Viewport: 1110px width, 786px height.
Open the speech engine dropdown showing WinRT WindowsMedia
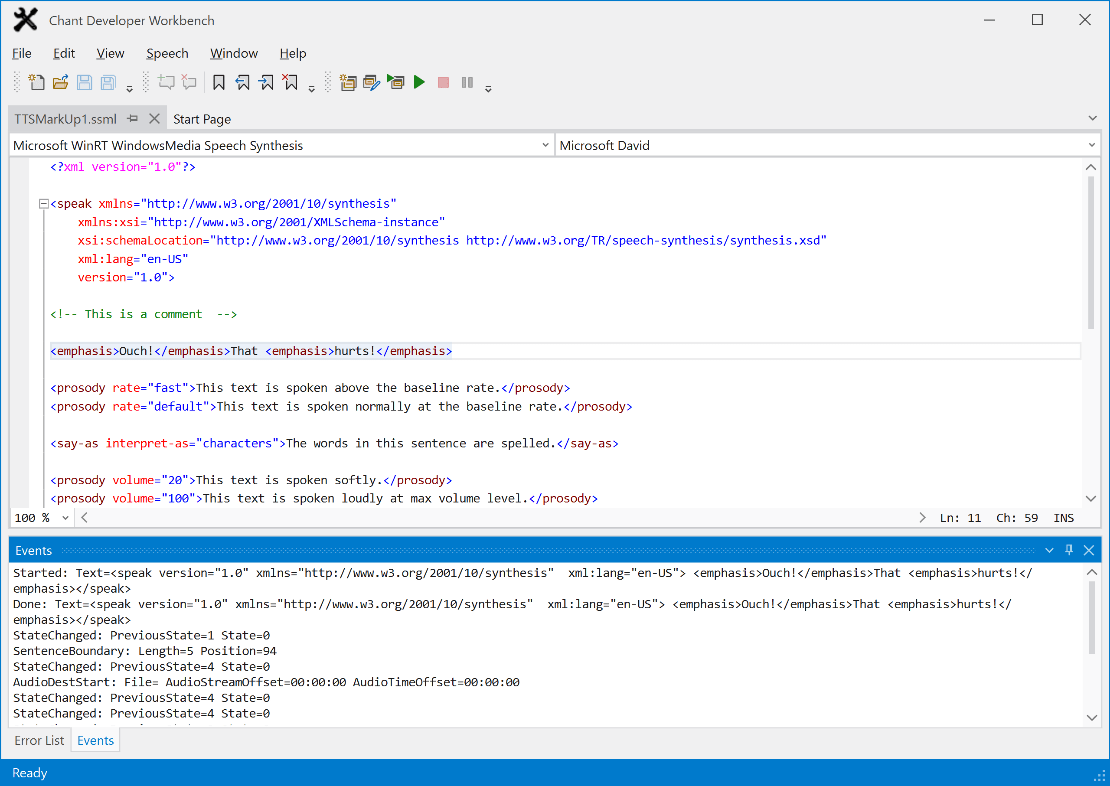(545, 144)
